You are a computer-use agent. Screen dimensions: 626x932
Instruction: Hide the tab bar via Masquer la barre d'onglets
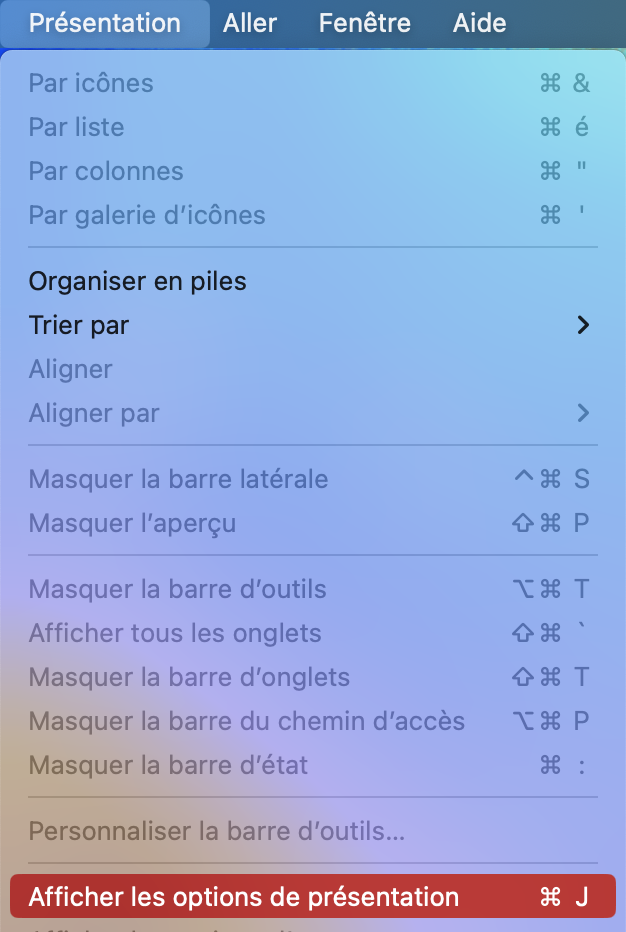point(189,677)
